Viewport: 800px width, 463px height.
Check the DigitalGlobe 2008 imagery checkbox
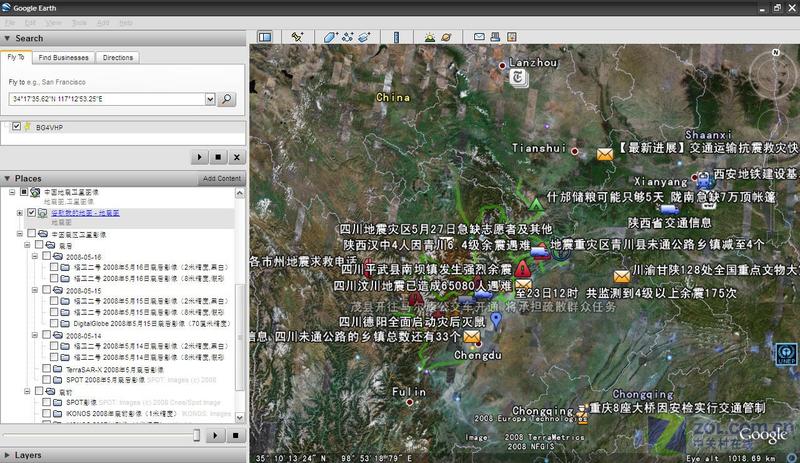54,323
